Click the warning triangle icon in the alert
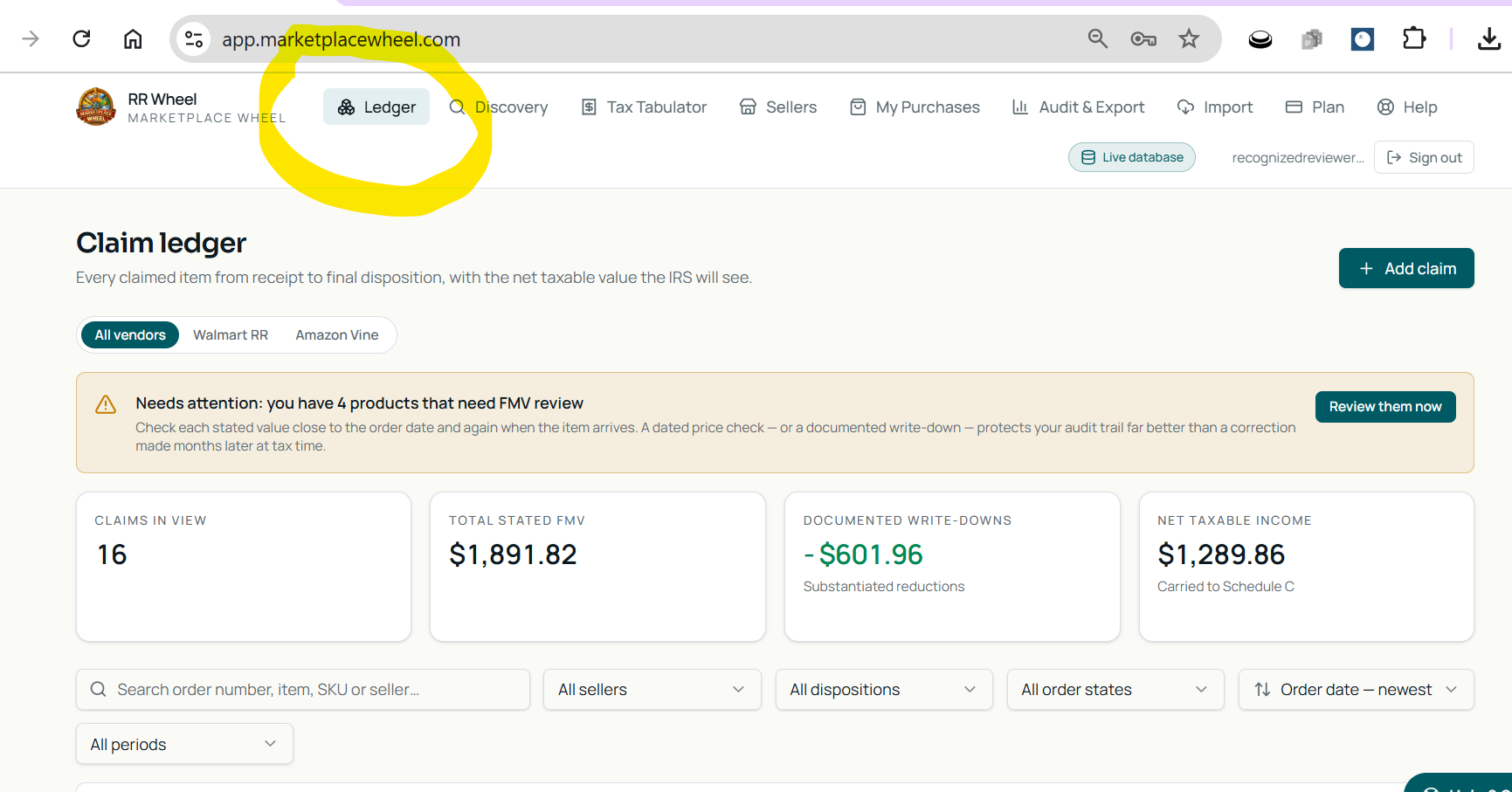This screenshot has width=1512, height=792. point(106,404)
